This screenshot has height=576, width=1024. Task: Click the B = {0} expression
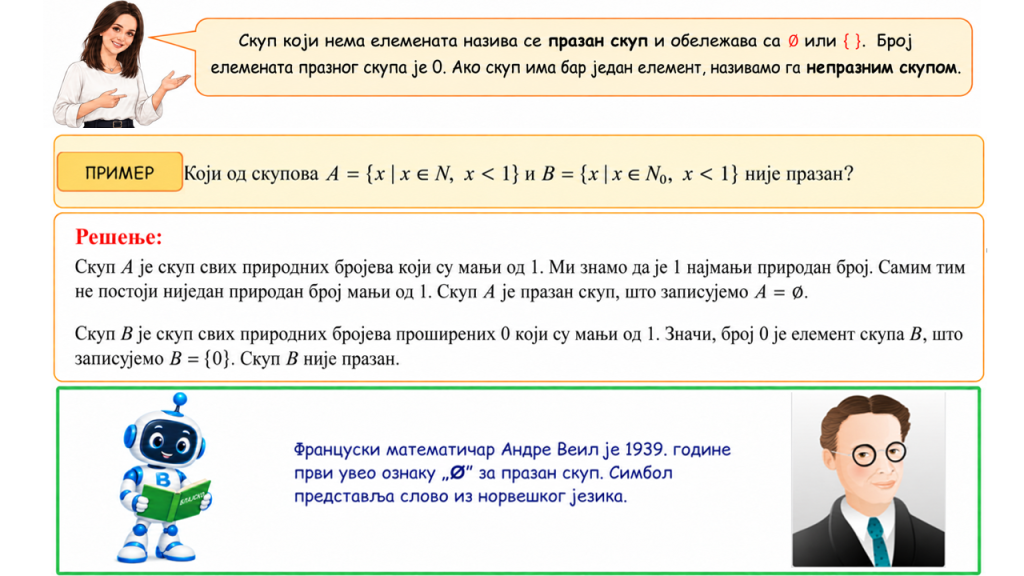coord(200,359)
